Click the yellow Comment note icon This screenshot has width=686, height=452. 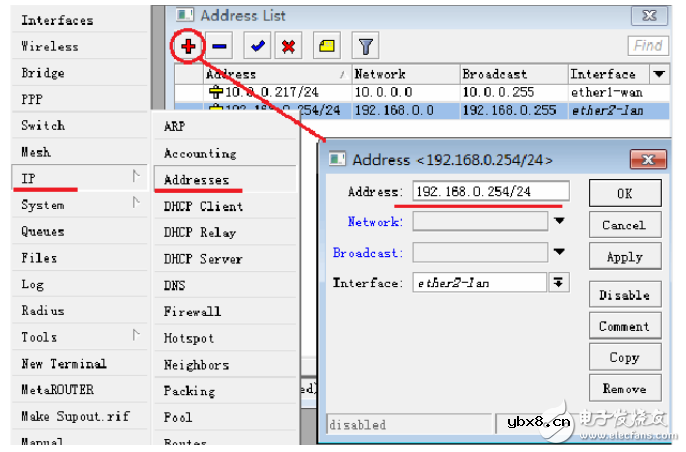(326, 46)
